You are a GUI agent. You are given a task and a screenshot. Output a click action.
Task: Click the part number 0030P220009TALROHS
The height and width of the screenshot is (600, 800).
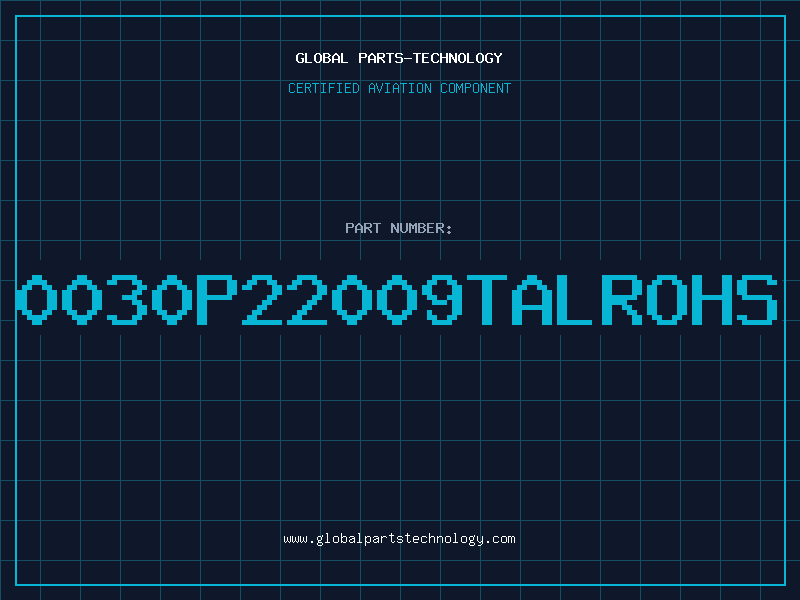397,300
